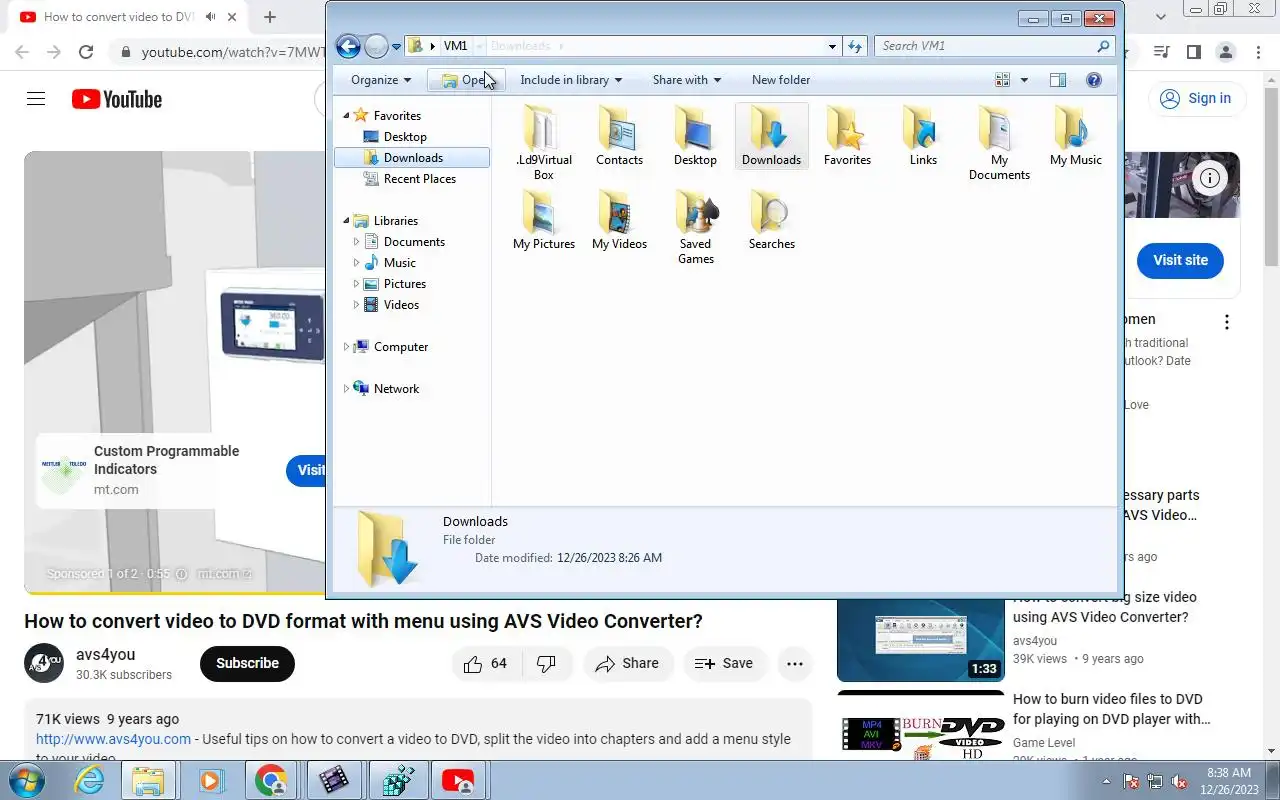
Task: Select the Desktop folder in file pane
Action: (695, 136)
